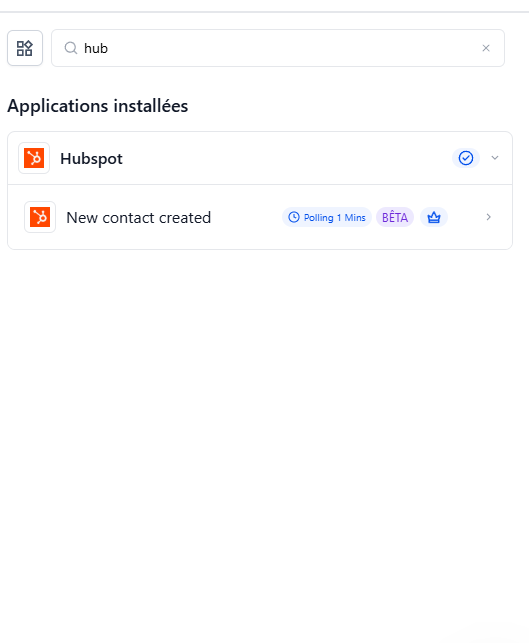Click the purple BÊTA badge
The width and height of the screenshot is (529, 643).
click(x=395, y=217)
